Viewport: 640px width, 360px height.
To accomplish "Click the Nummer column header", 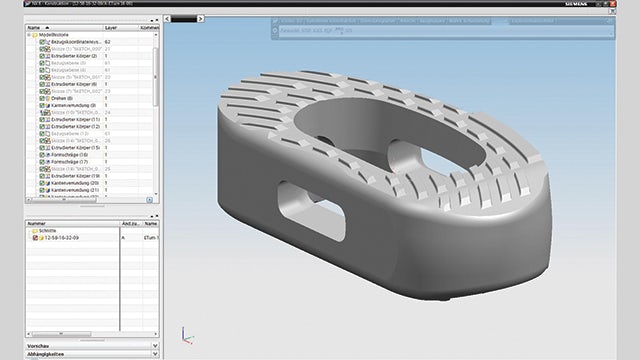I will (73, 224).
